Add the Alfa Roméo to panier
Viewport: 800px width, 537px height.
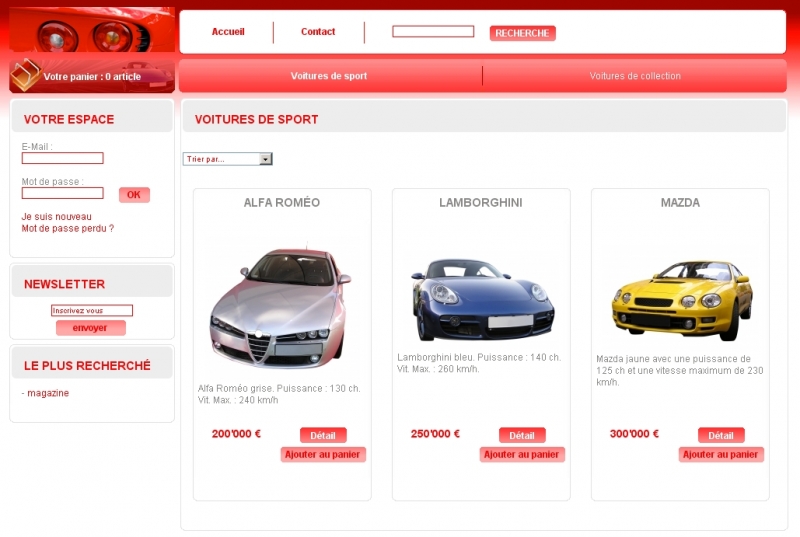click(x=323, y=454)
